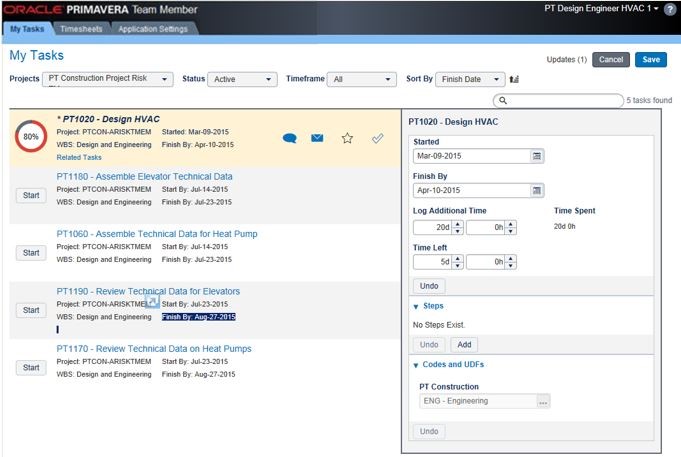Adjust the Time Left hours stepper
The width and height of the screenshot is (681, 457).
(511, 262)
